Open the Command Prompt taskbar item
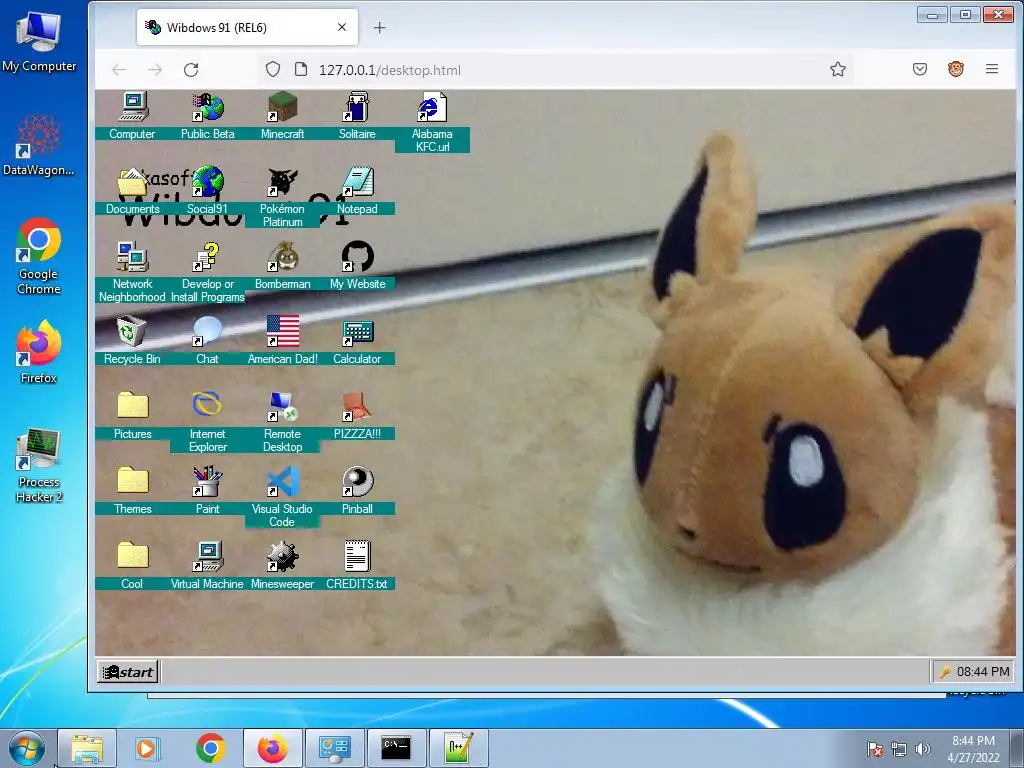Viewport: 1024px width, 768px height. coord(396,748)
